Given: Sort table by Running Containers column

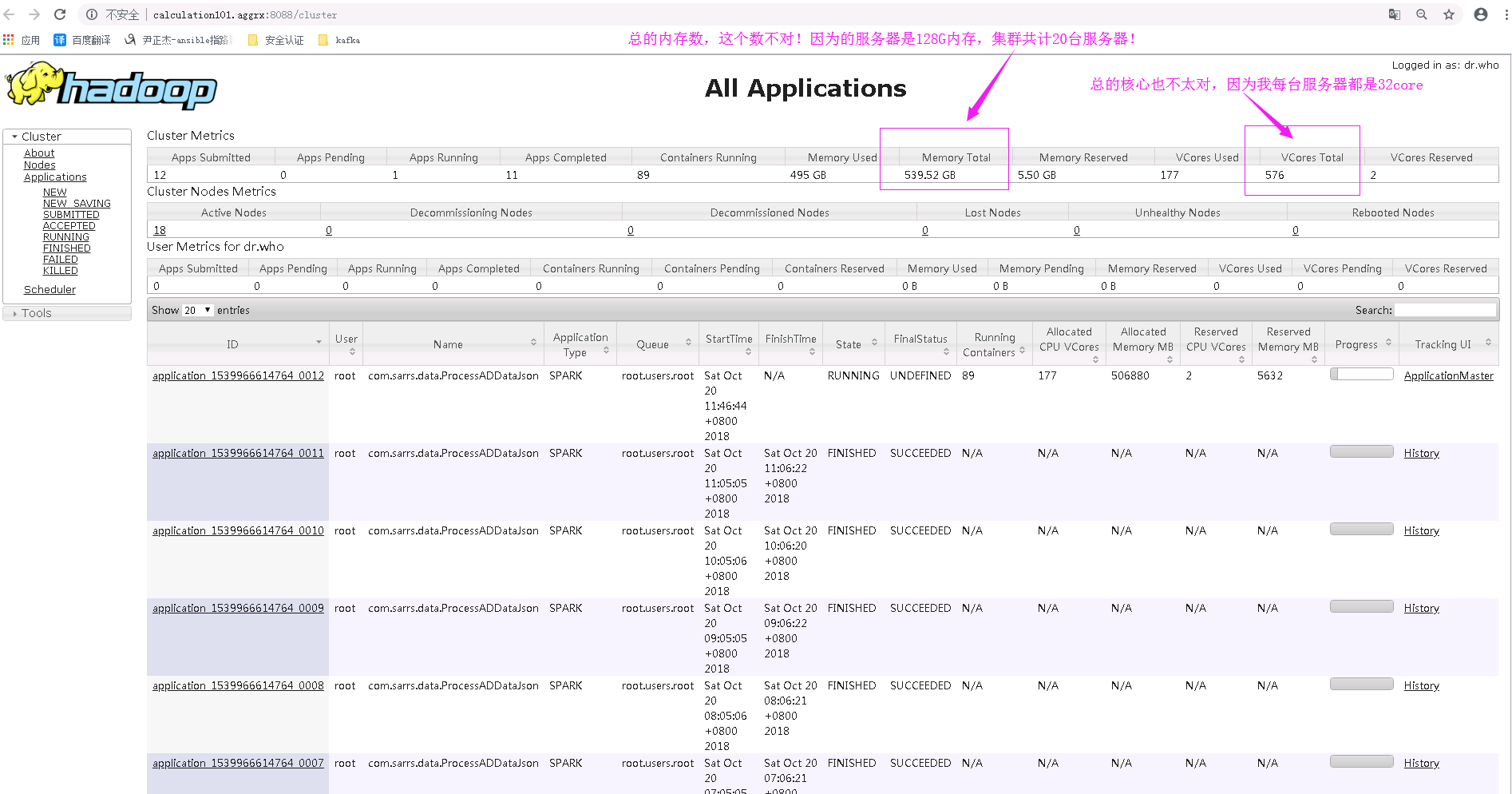Looking at the screenshot, I should click(x=1022, y=350).
